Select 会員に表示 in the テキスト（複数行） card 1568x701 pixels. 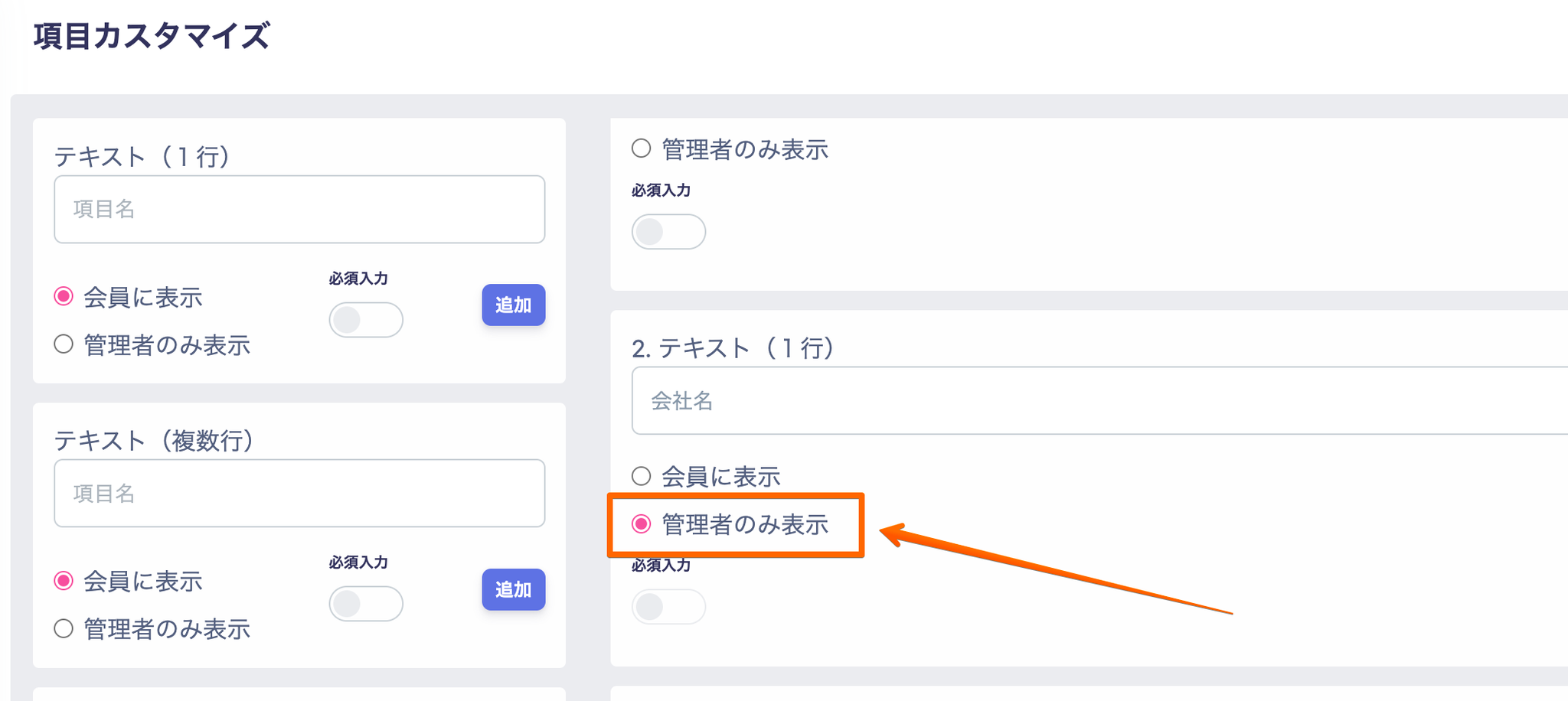tap(64, 581)
